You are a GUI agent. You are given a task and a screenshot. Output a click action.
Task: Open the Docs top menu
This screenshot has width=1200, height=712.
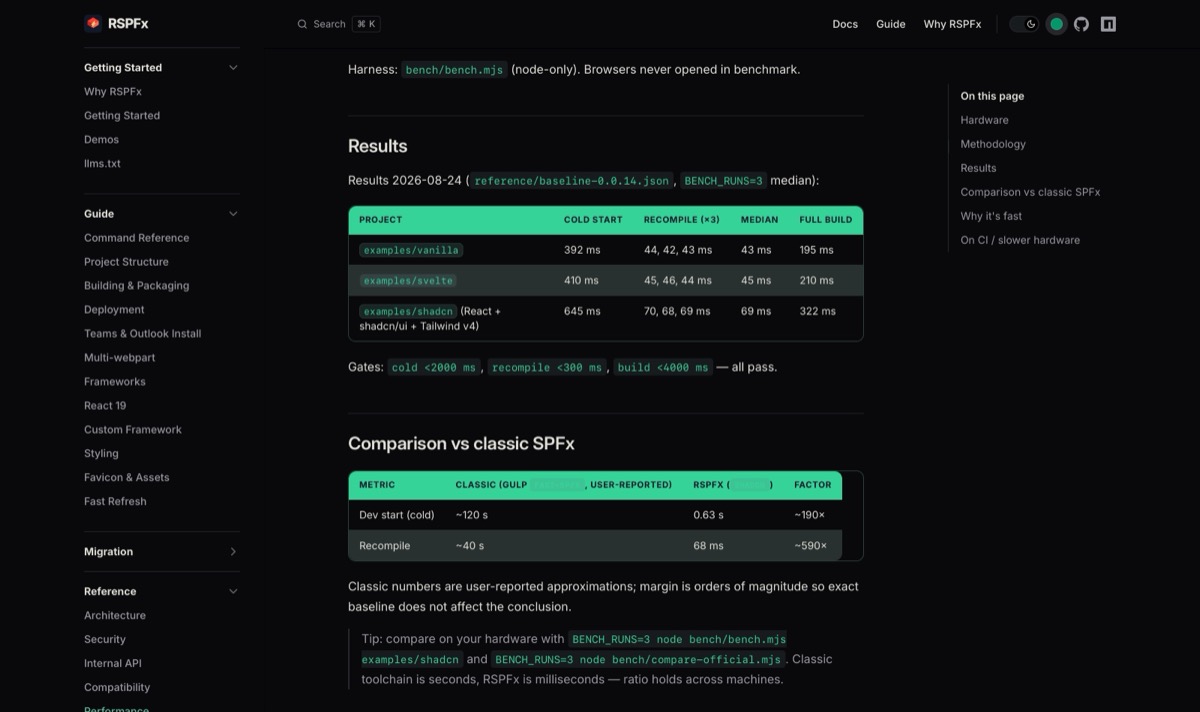pos(845,24)
